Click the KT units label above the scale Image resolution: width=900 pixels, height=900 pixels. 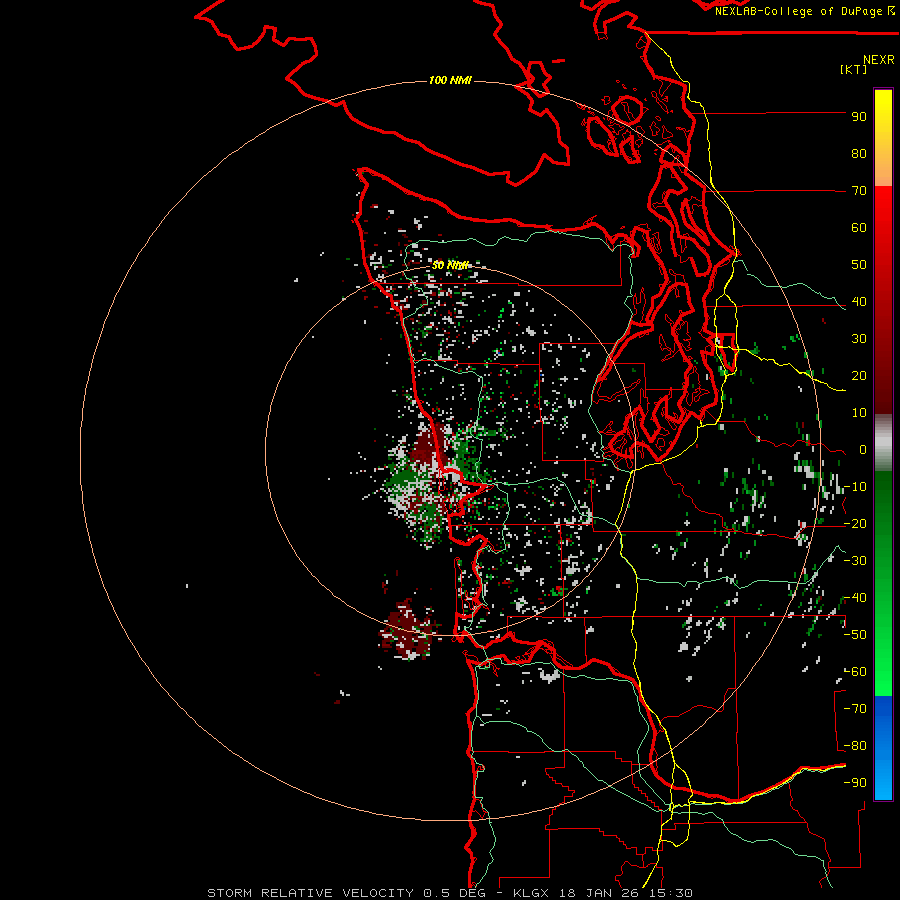[x=853, y=69]
